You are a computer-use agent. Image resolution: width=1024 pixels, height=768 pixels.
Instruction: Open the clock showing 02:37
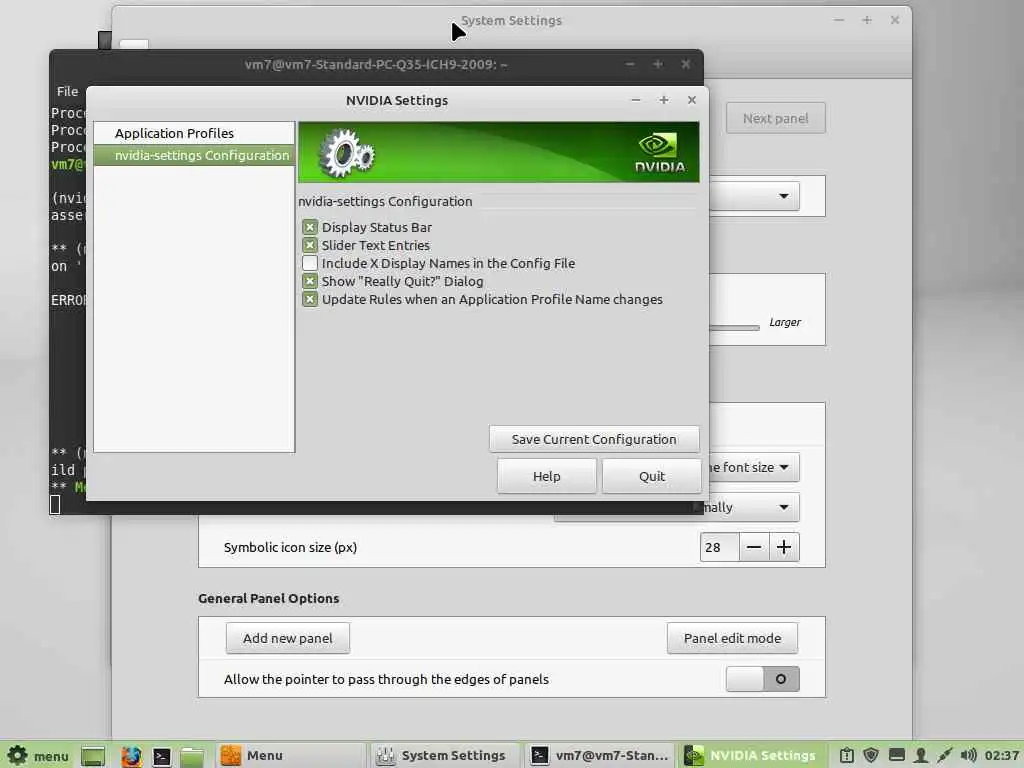tap(1002, 756)
